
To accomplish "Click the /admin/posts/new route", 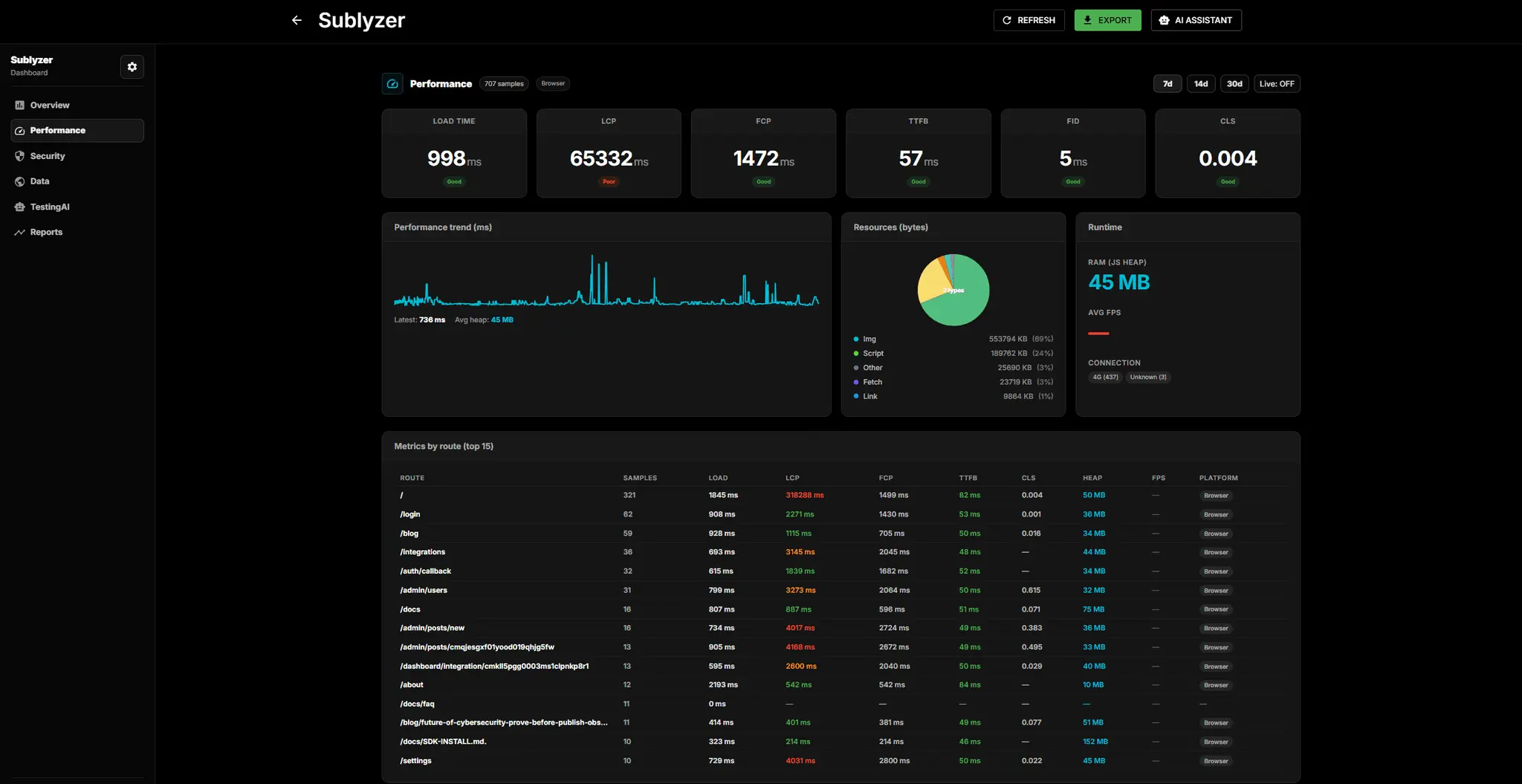I will [x=433, y=628].
